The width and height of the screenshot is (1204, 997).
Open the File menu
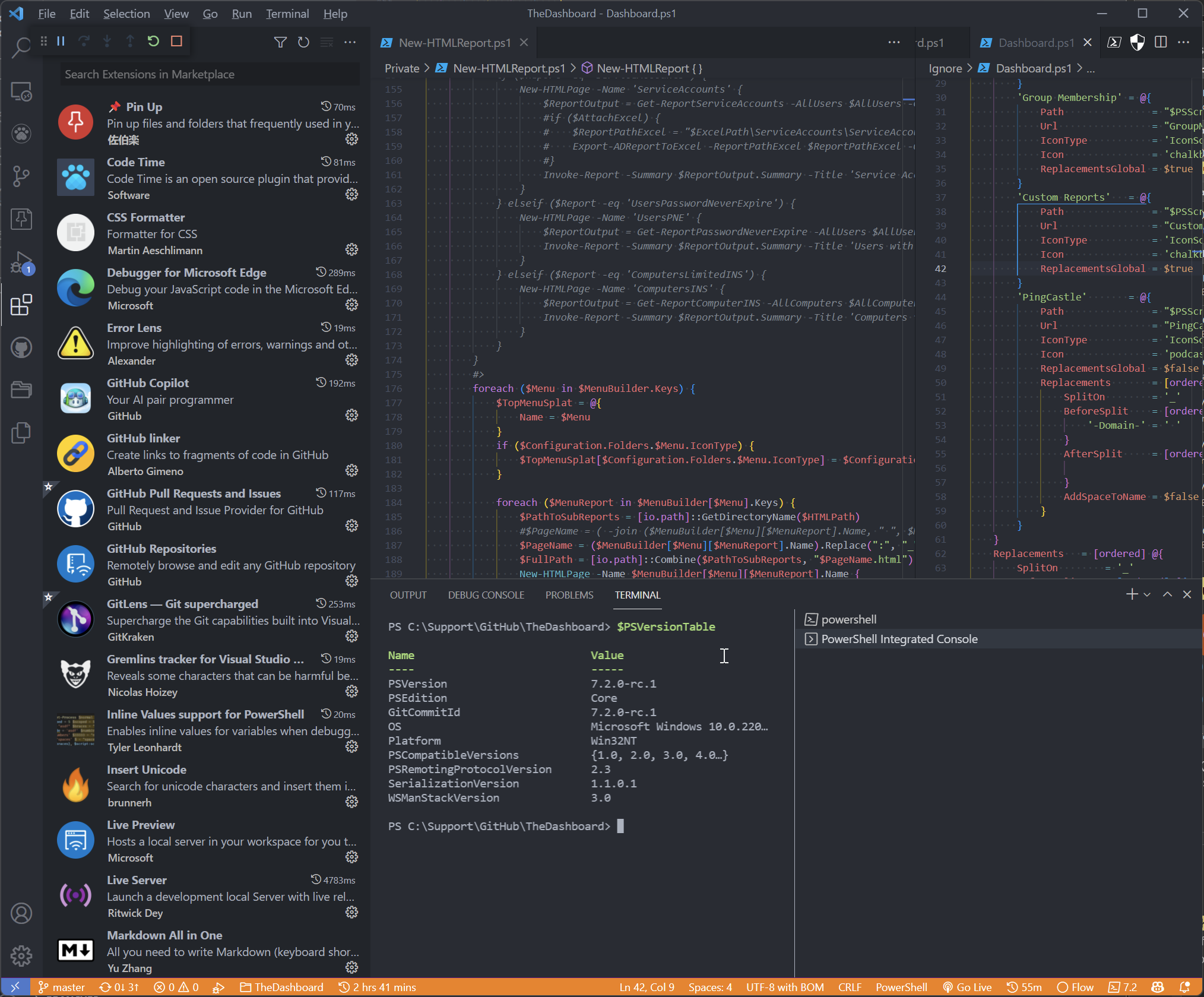tap(47, 14)
